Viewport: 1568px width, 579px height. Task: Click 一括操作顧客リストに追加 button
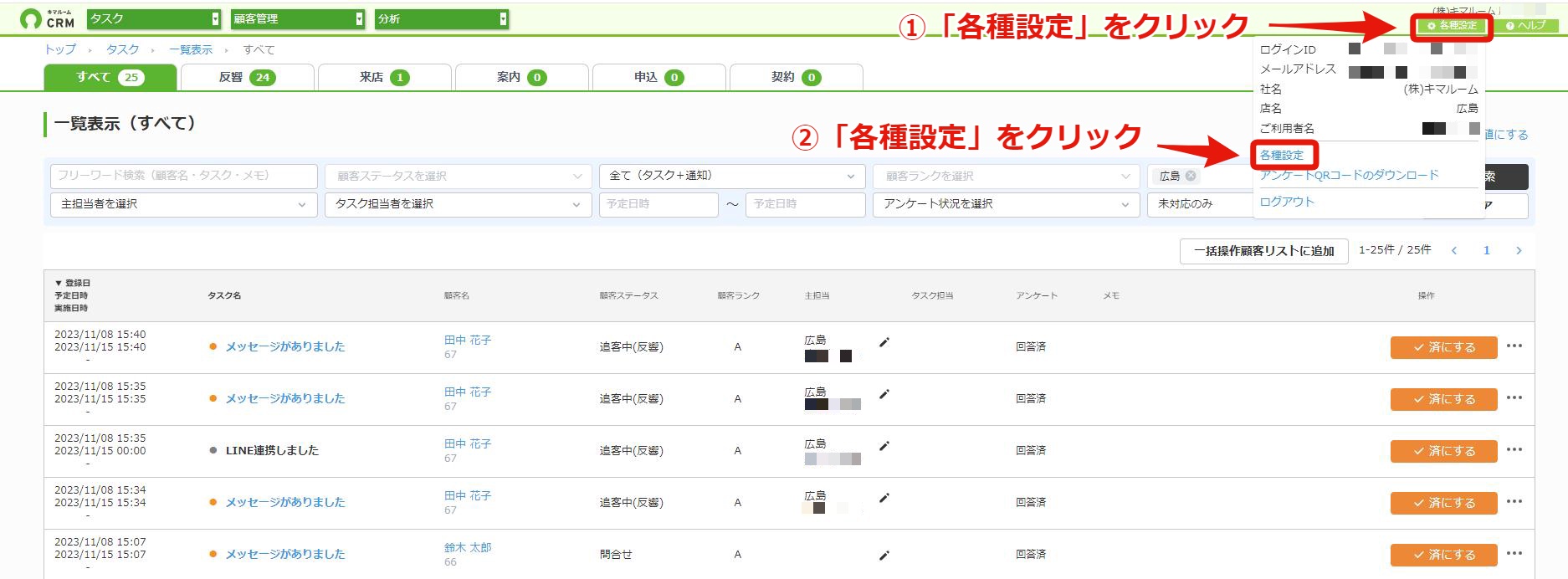(1264, 251)
